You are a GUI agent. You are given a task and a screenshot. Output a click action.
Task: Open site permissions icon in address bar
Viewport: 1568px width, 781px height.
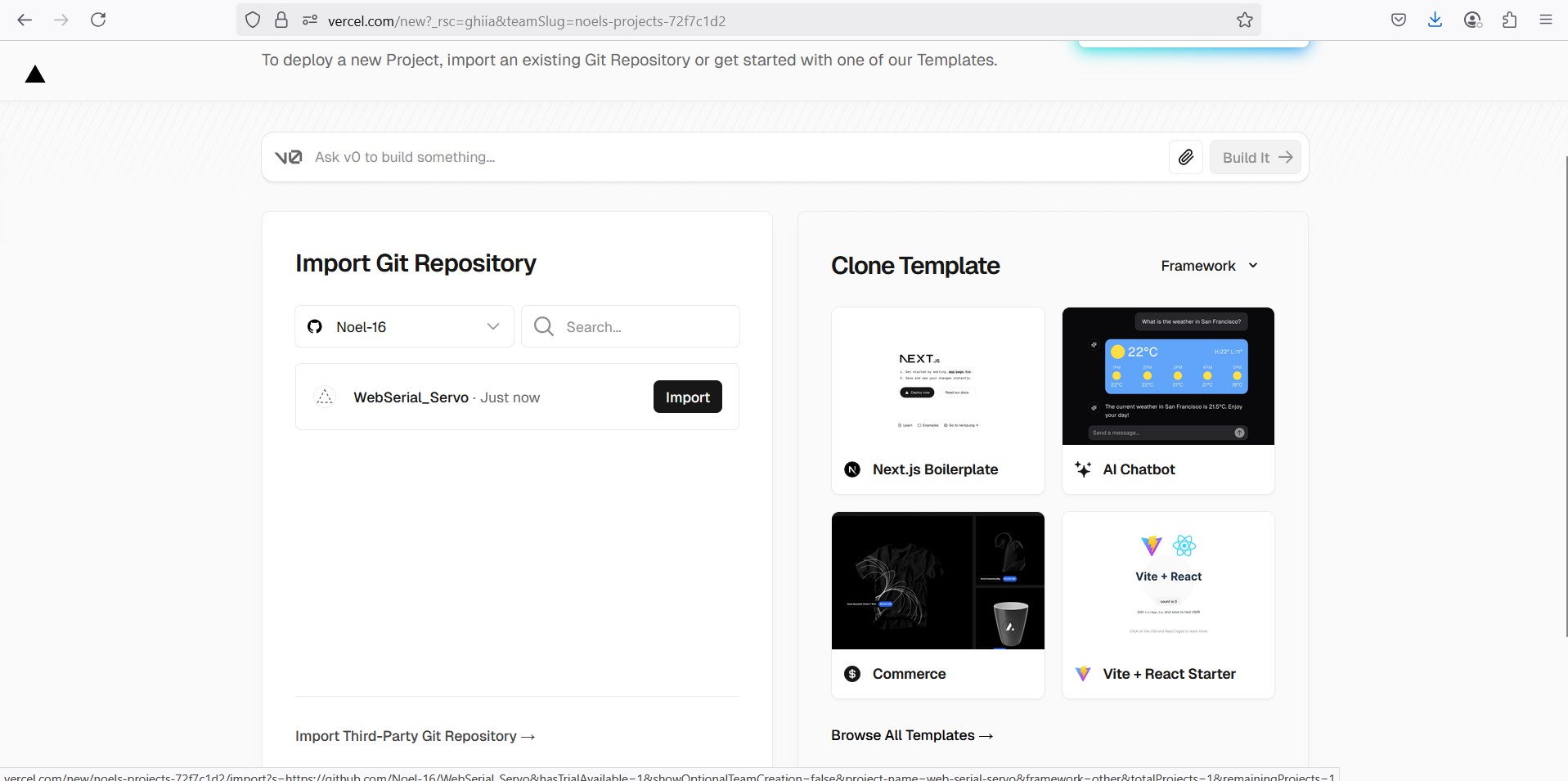click(x=309, y=20)
